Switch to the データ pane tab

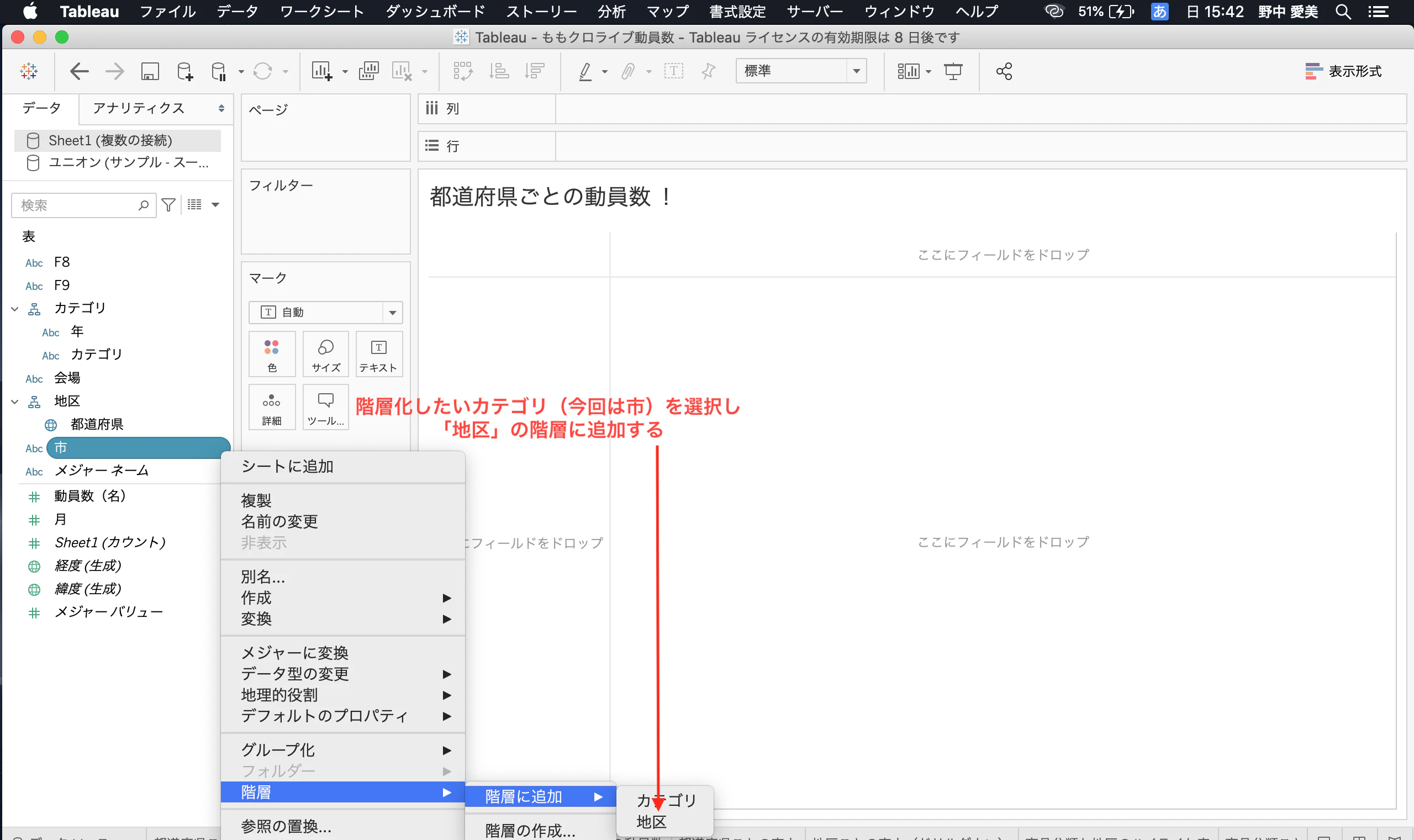(41, 108)
